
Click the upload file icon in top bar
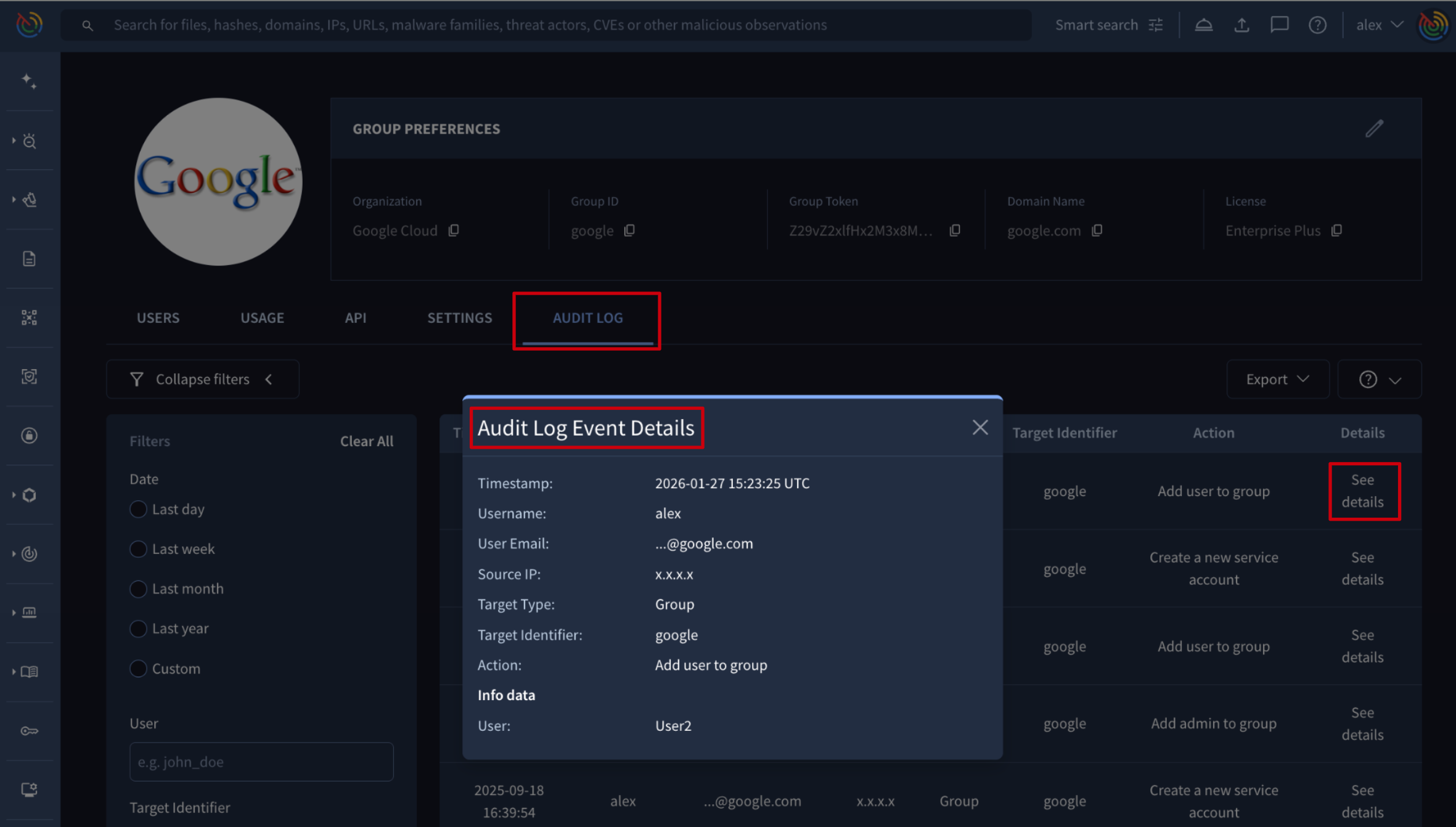[1241, 25]
